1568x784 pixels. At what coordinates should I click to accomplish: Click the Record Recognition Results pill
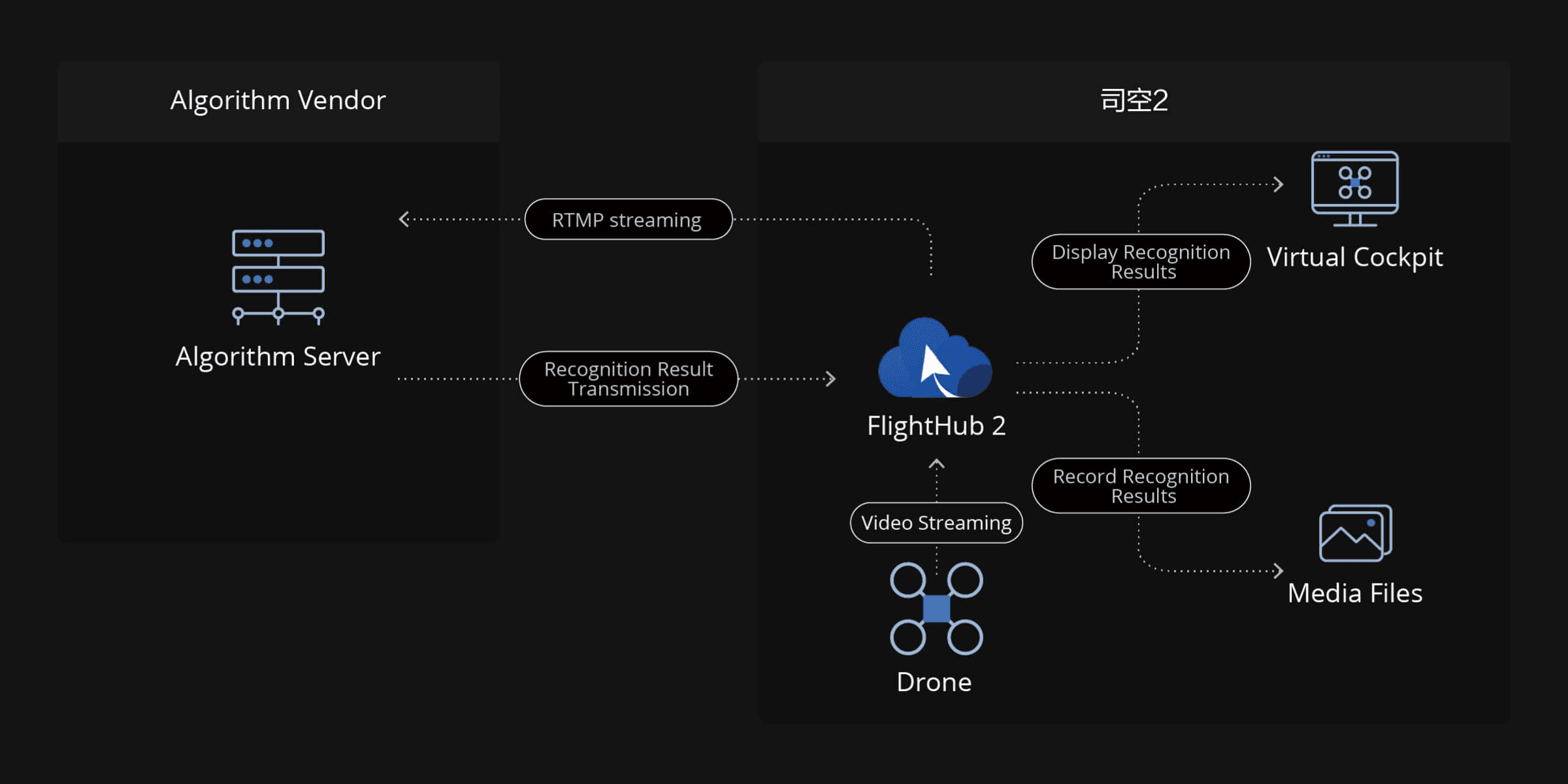click(1141, 485)
